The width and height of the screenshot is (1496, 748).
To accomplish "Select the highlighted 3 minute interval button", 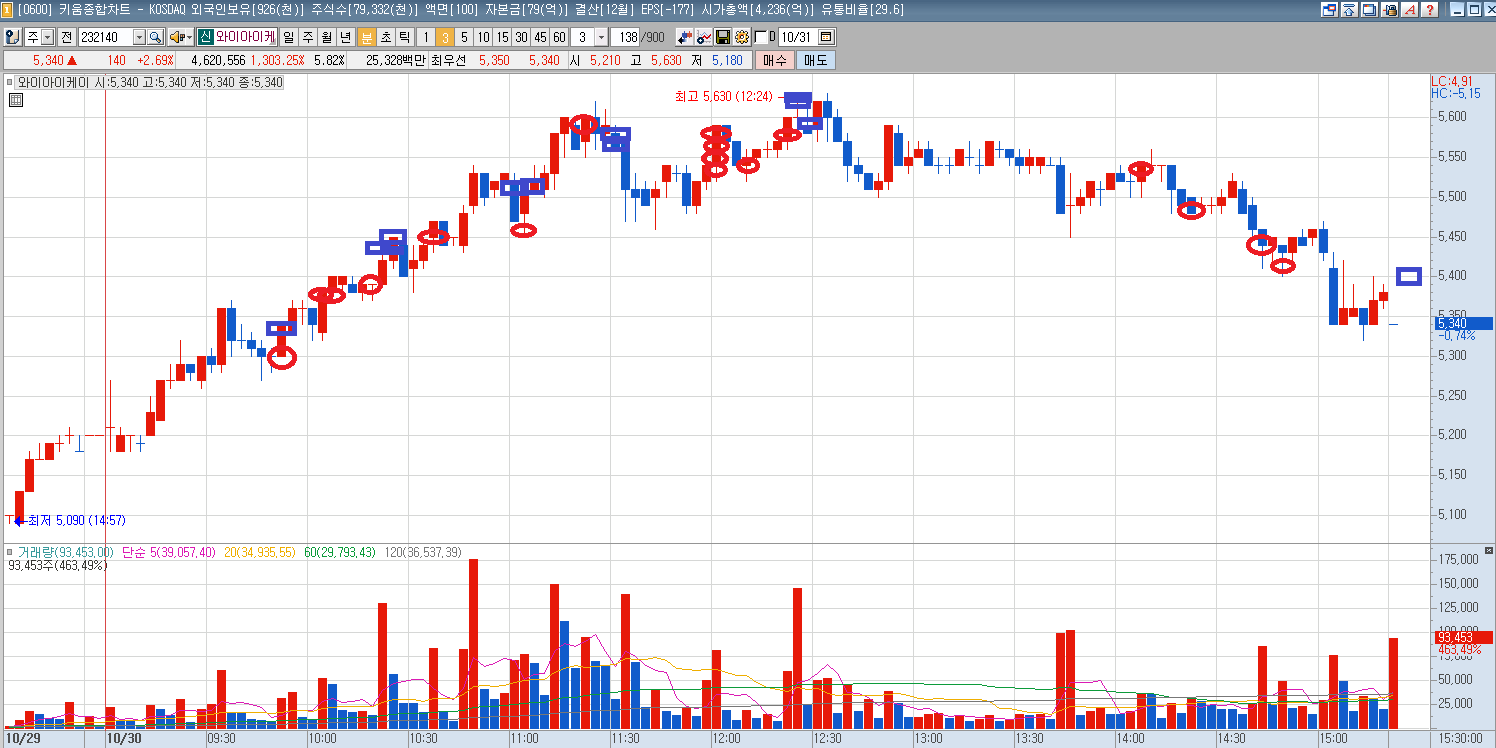I will point(445,37).
